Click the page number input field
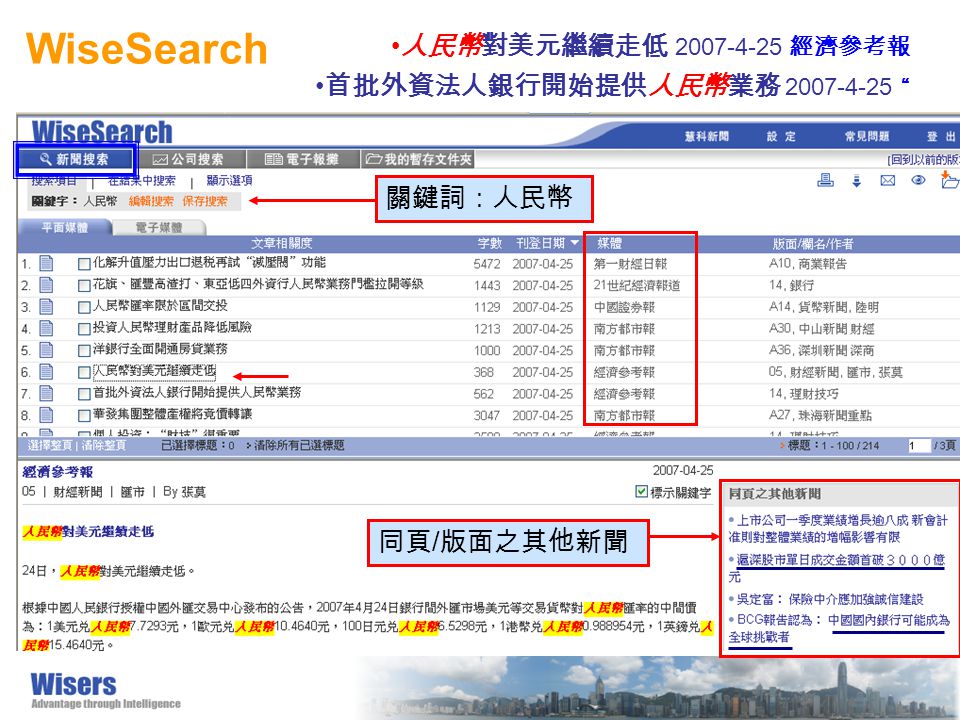960x720 pixels. (919, 446)
